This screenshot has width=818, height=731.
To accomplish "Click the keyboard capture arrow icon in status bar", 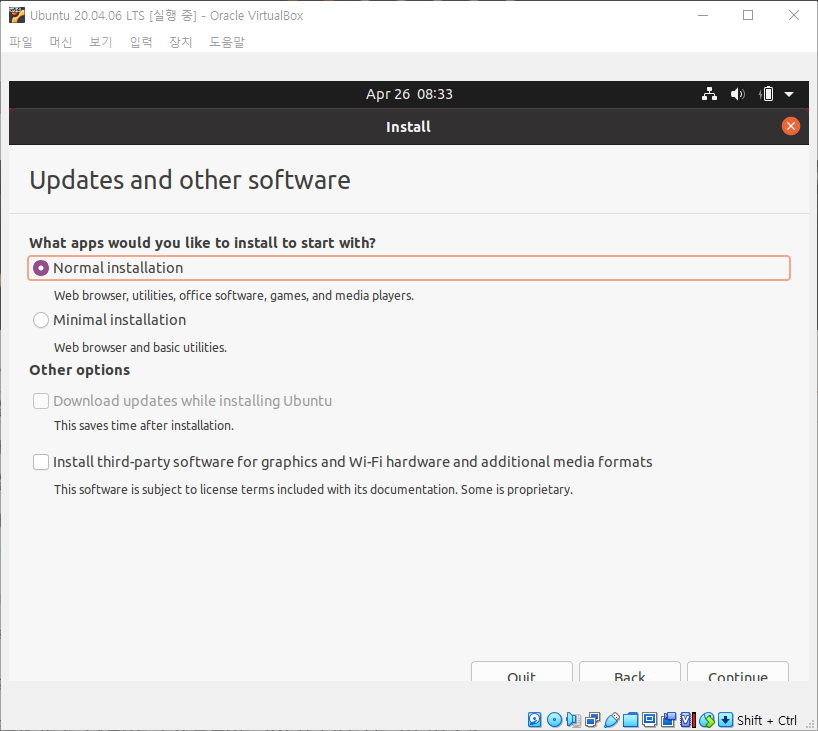I will point(726,720).
